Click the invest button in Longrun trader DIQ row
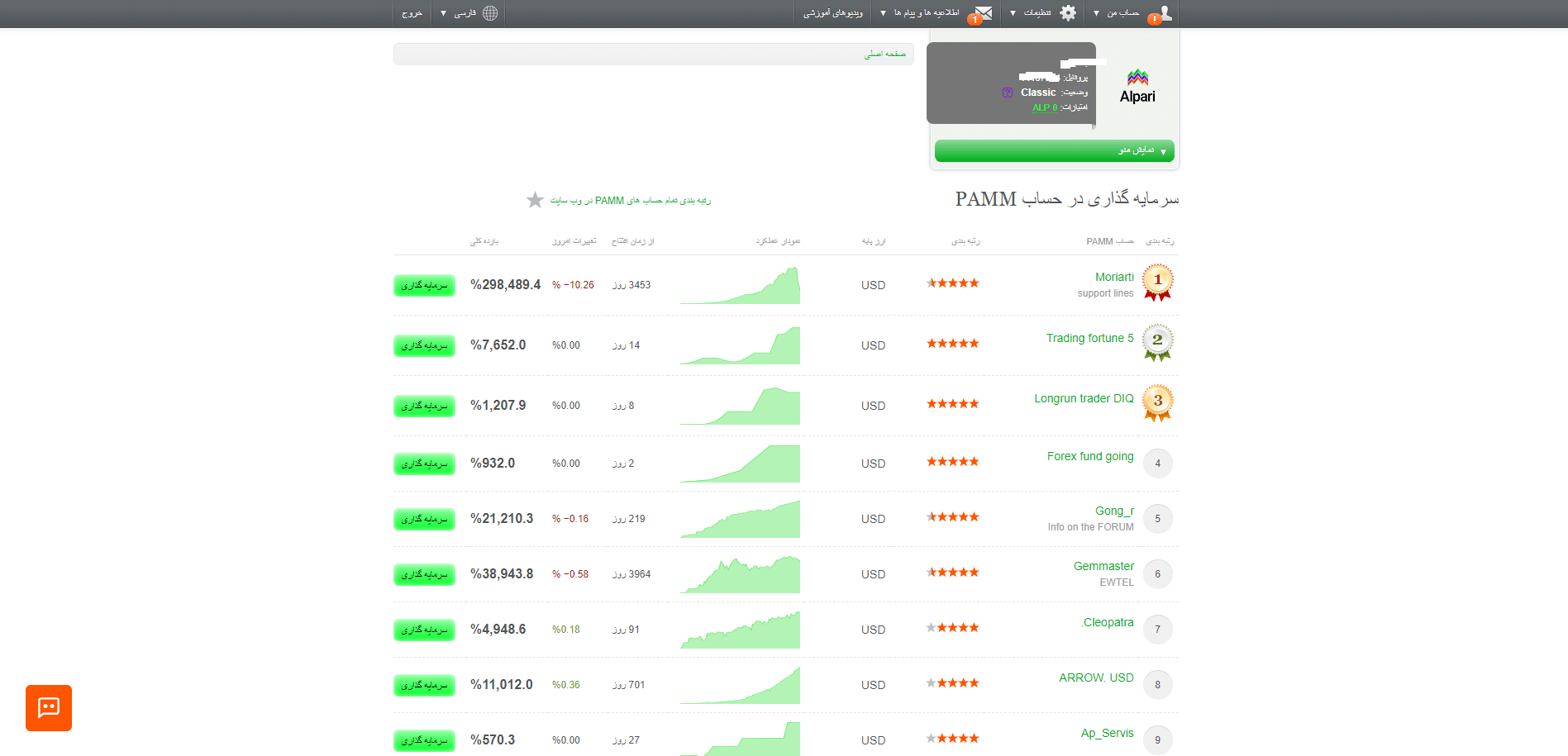 click(x=424, y=406)
